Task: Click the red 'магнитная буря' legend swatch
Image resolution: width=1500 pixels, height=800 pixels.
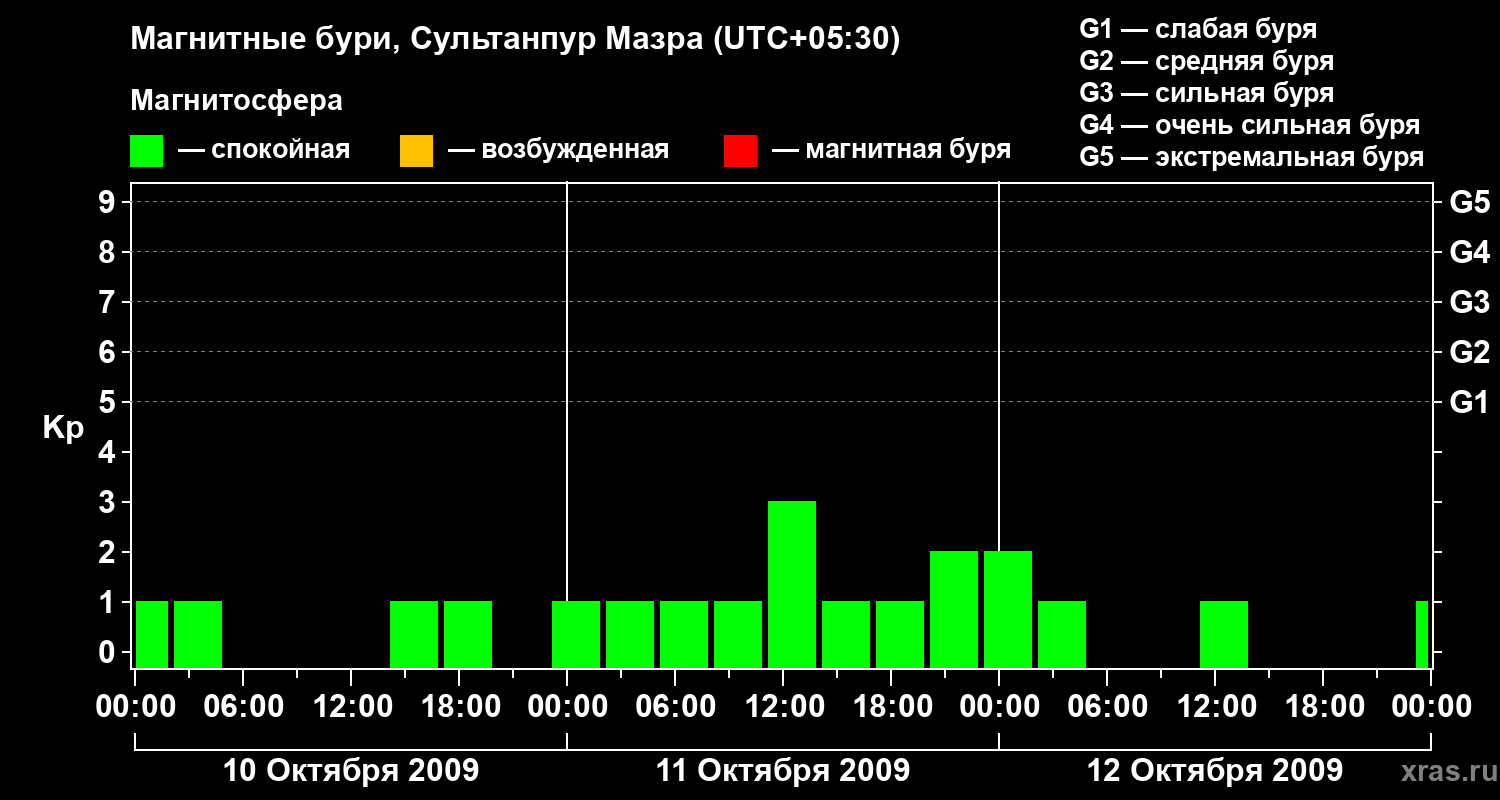Action: (x=740, y=151)
